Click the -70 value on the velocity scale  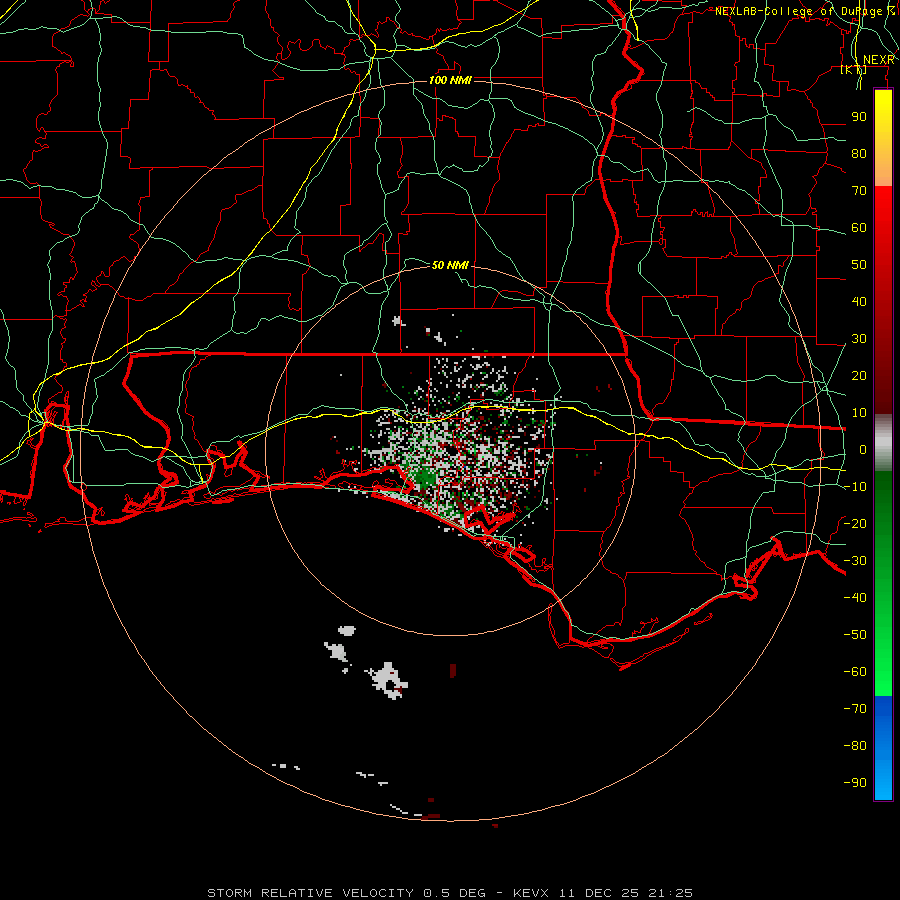pos(855,709)
